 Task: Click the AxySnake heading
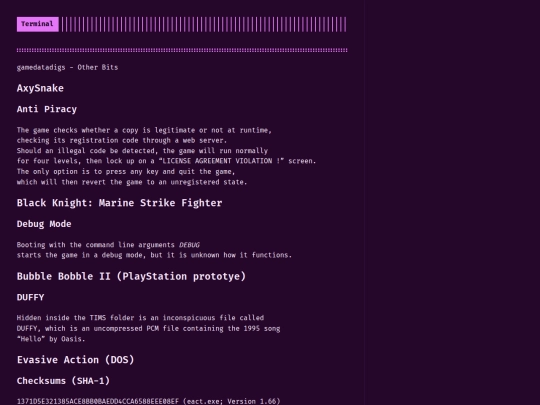[x=40, y=88]
